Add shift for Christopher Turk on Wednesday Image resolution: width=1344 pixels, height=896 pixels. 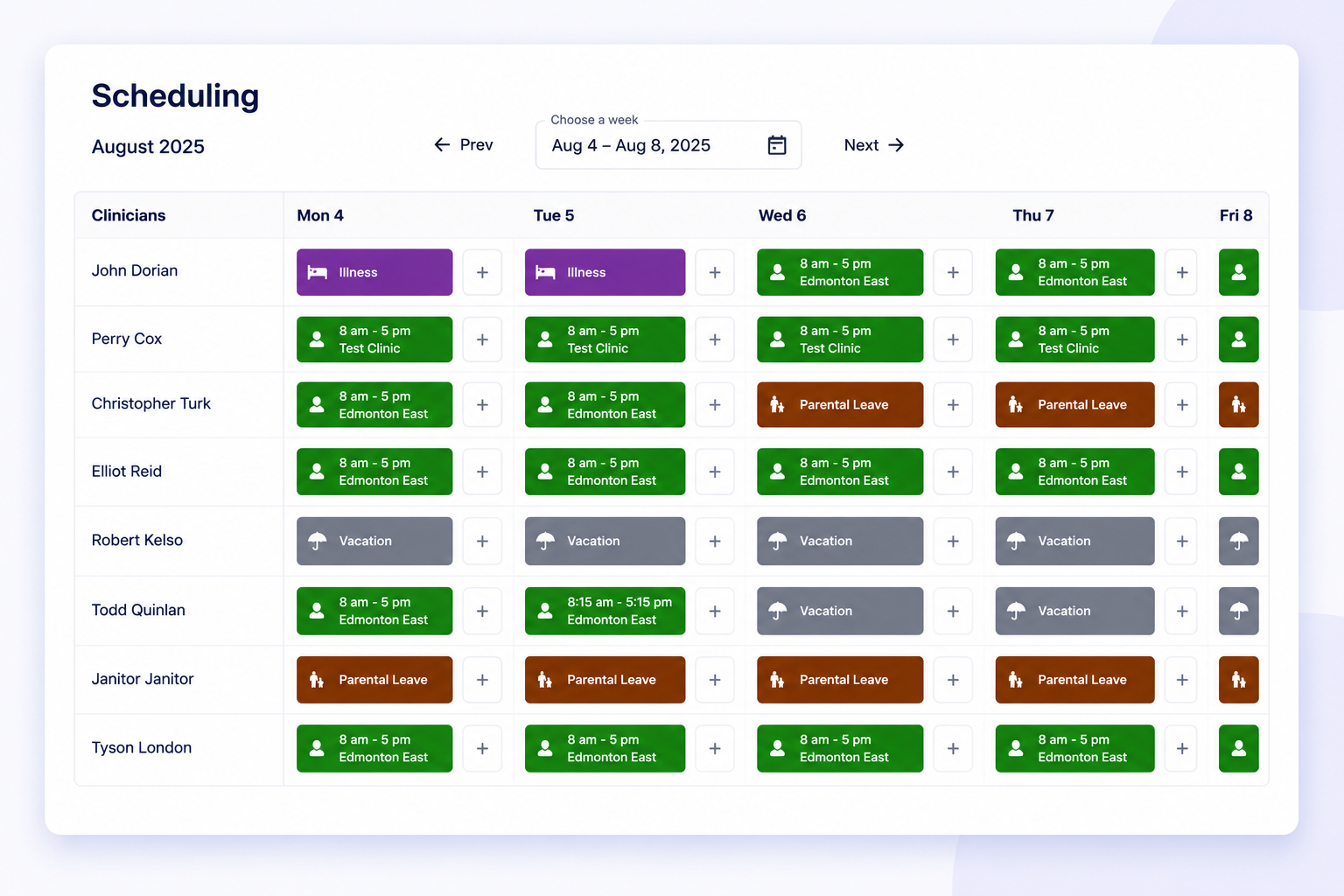(x=953, y=405)
